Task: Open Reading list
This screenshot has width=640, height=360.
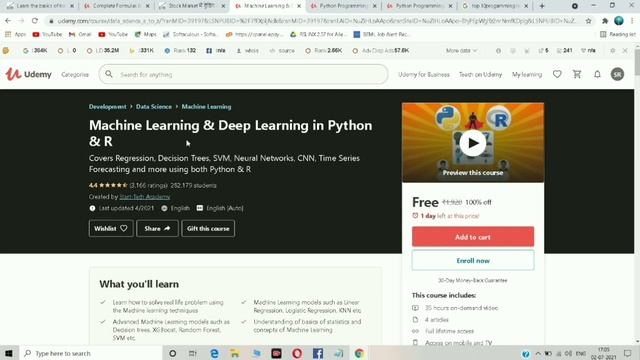Action: pyautogui.click(x=618, y=34)
